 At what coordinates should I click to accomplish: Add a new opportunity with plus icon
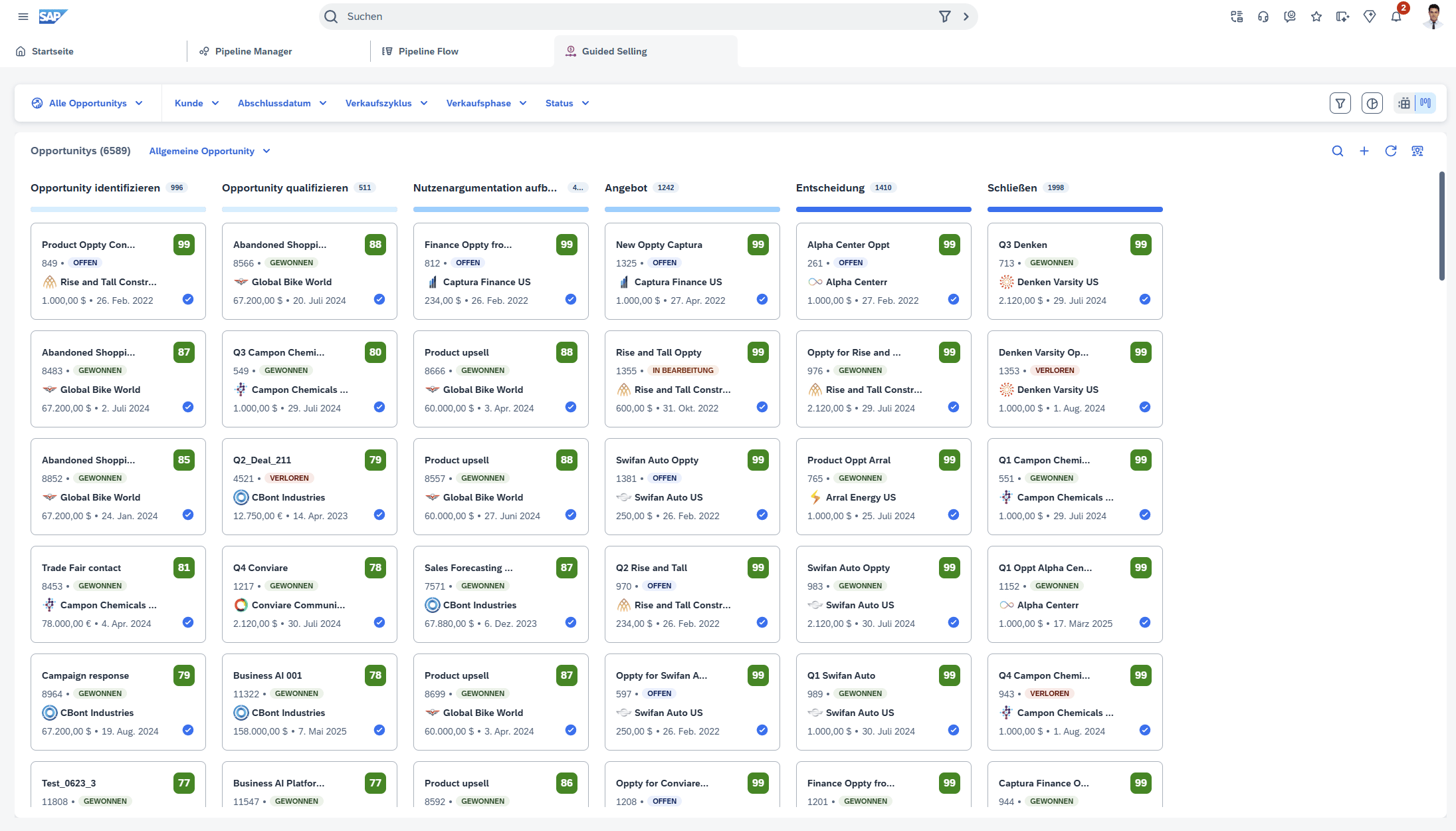1364,151
